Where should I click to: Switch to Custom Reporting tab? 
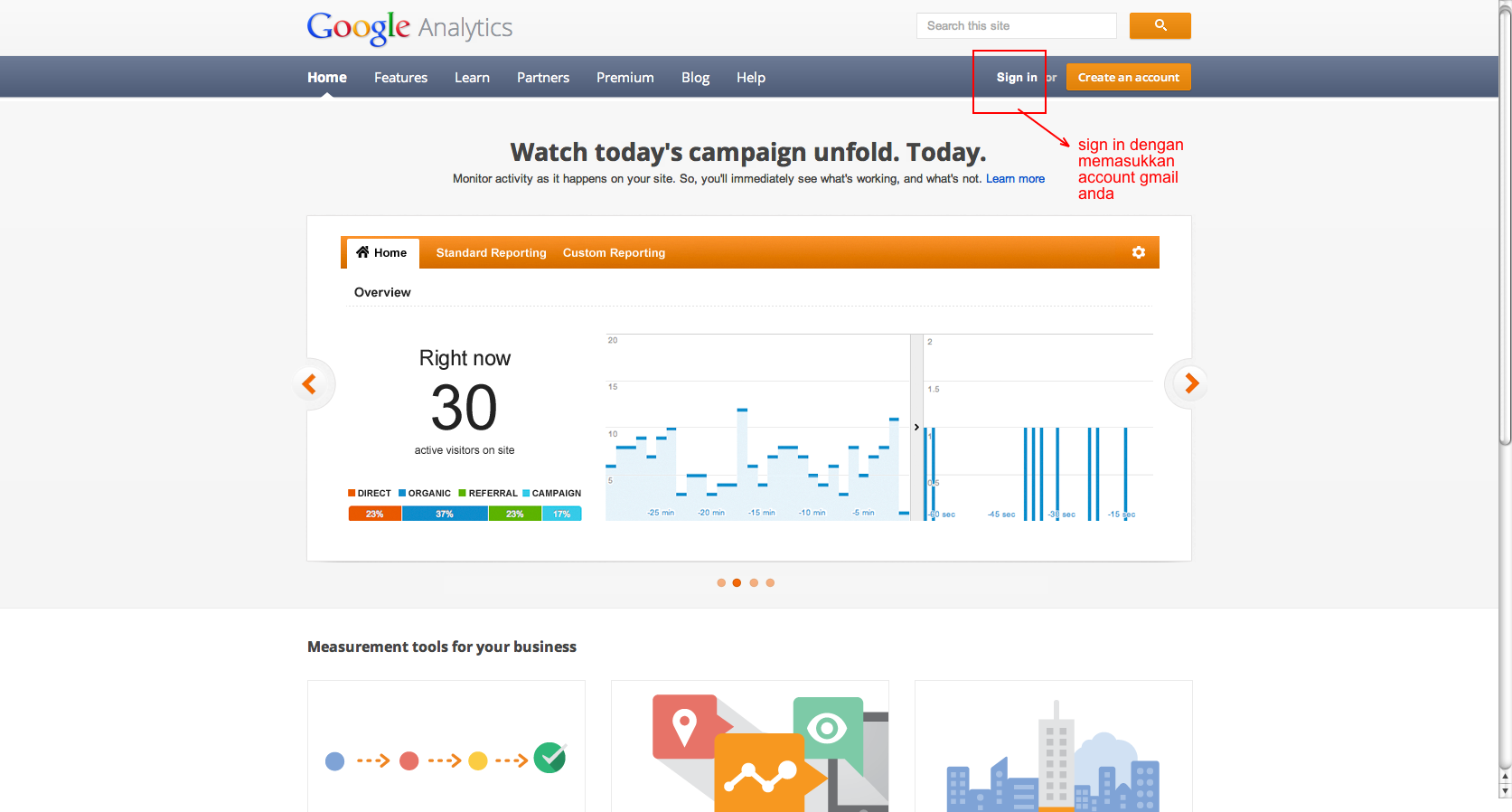click(x=614, y=253)
